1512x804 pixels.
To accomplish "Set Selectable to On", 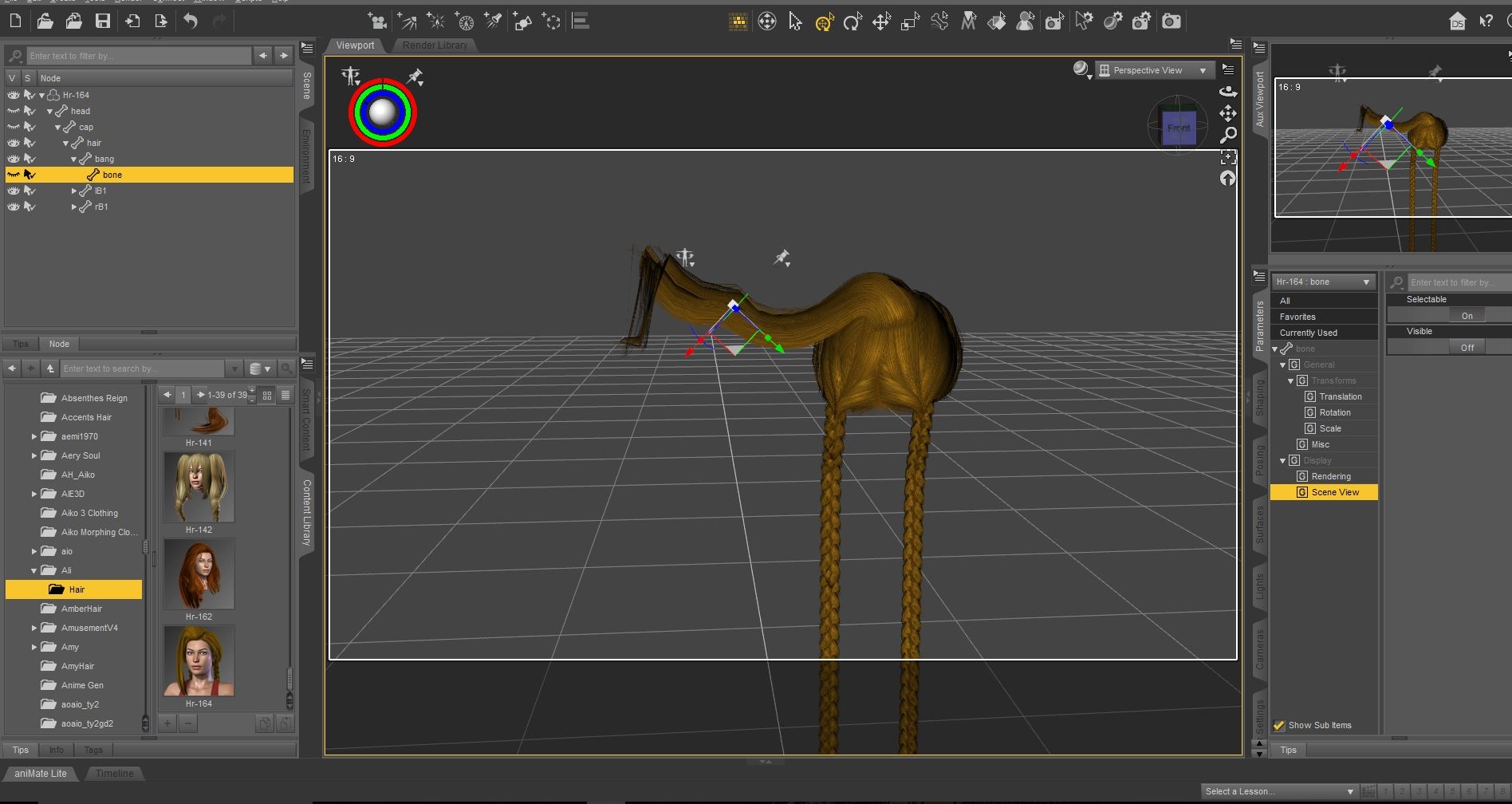I will click(x=1467, y=316).
